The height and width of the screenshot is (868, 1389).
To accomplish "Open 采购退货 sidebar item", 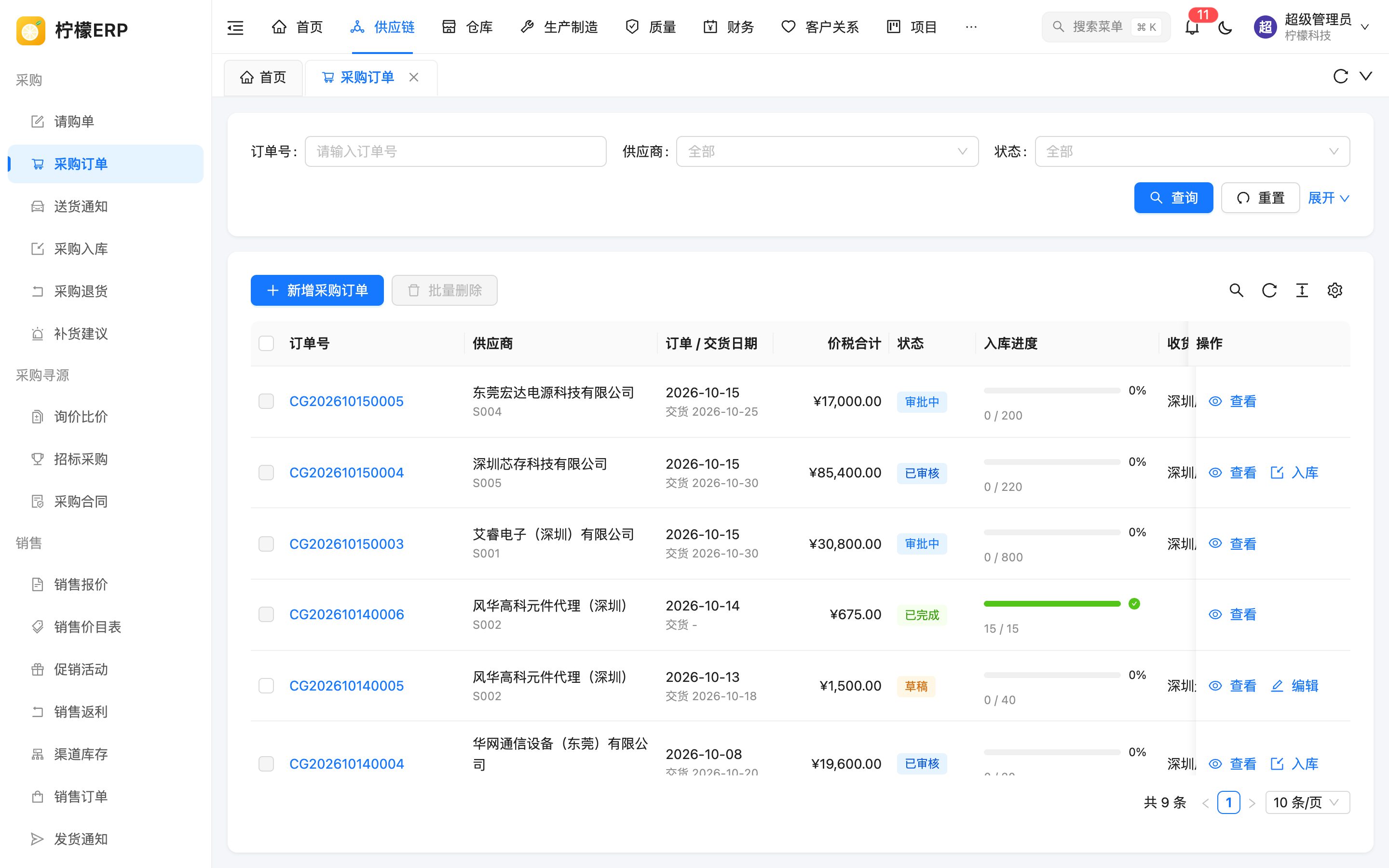I will point(106,292).
